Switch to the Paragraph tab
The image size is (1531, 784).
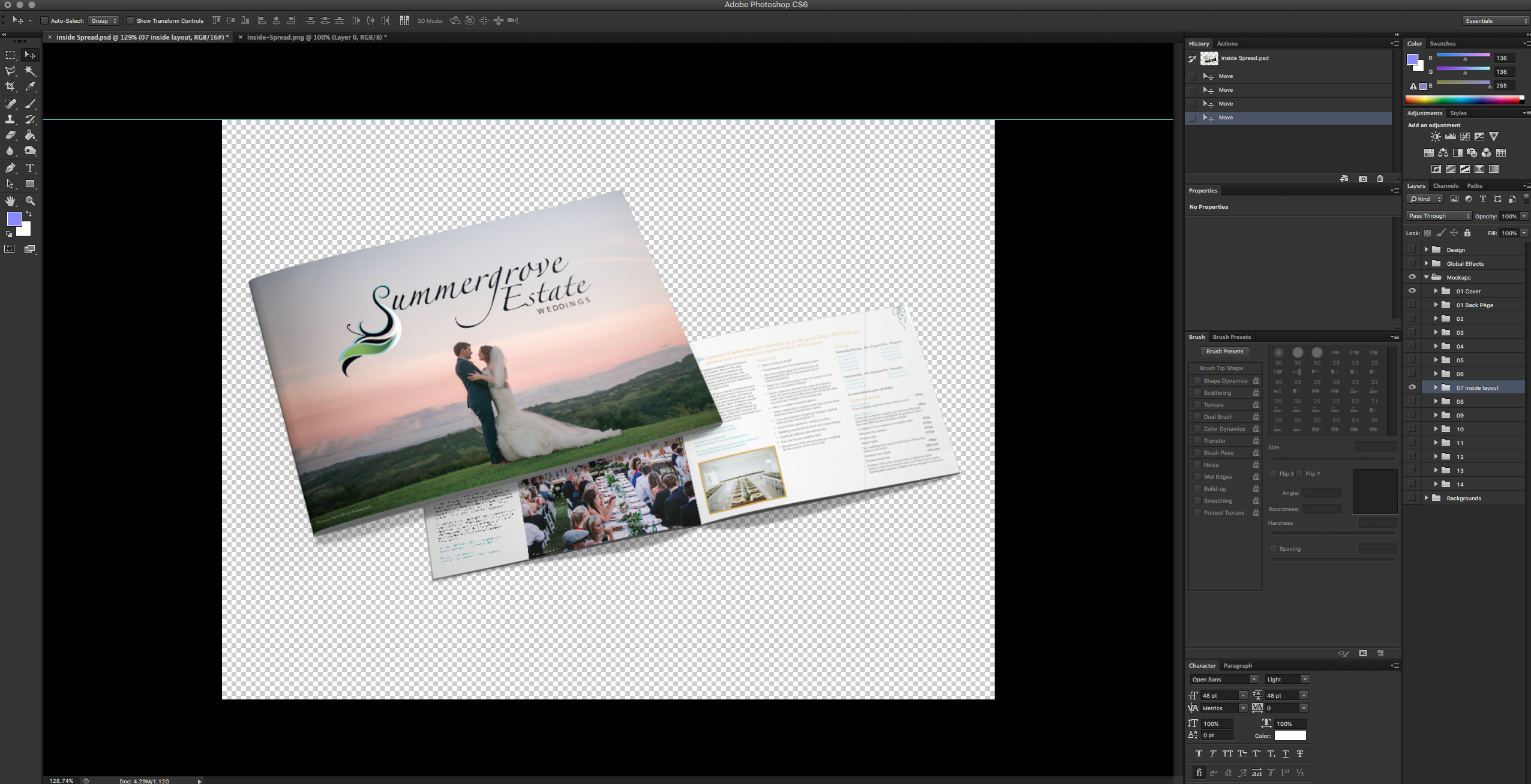click(1238, 666)
